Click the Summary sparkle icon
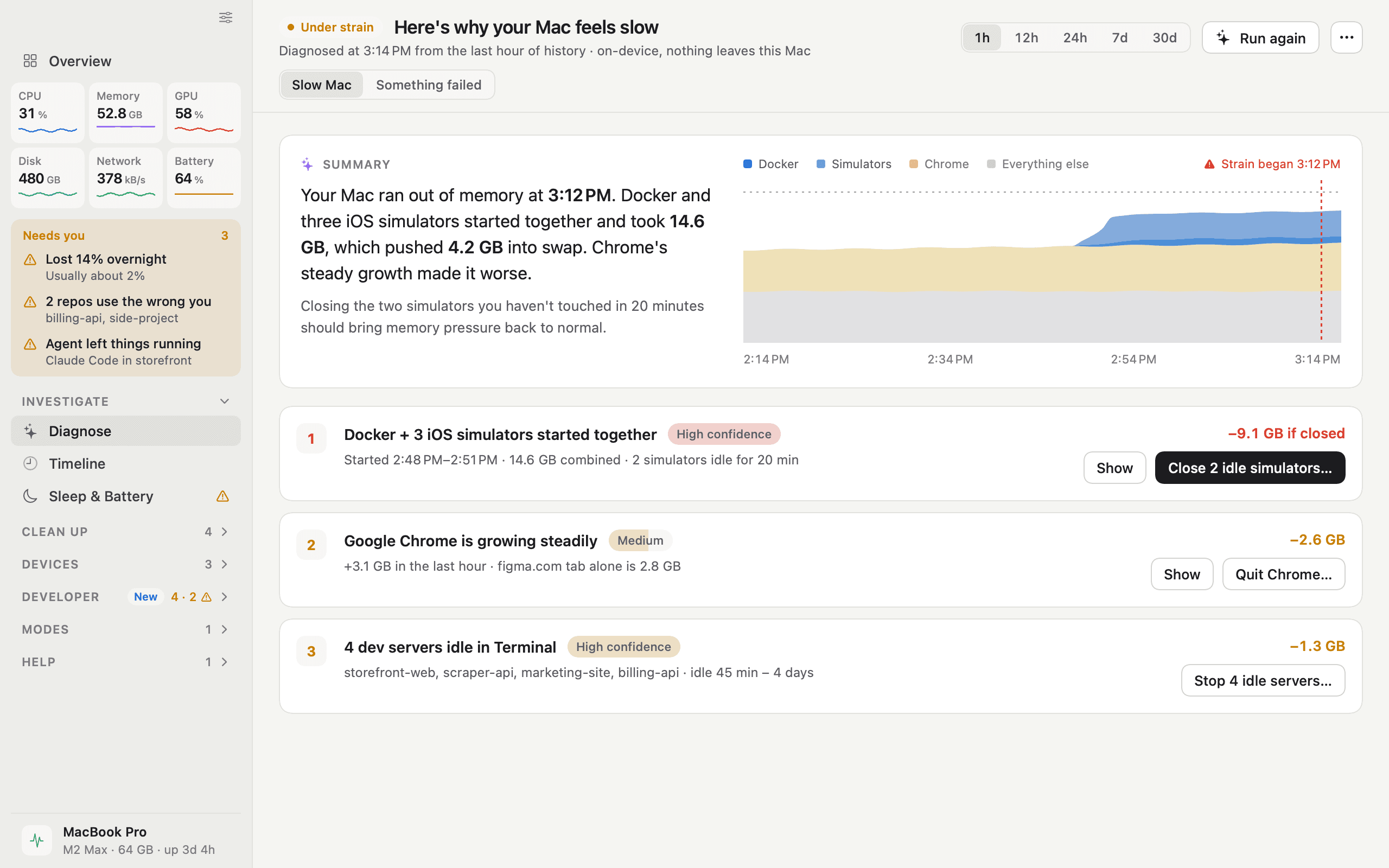Screen dimensions: 1389x868 coord(307,164)
